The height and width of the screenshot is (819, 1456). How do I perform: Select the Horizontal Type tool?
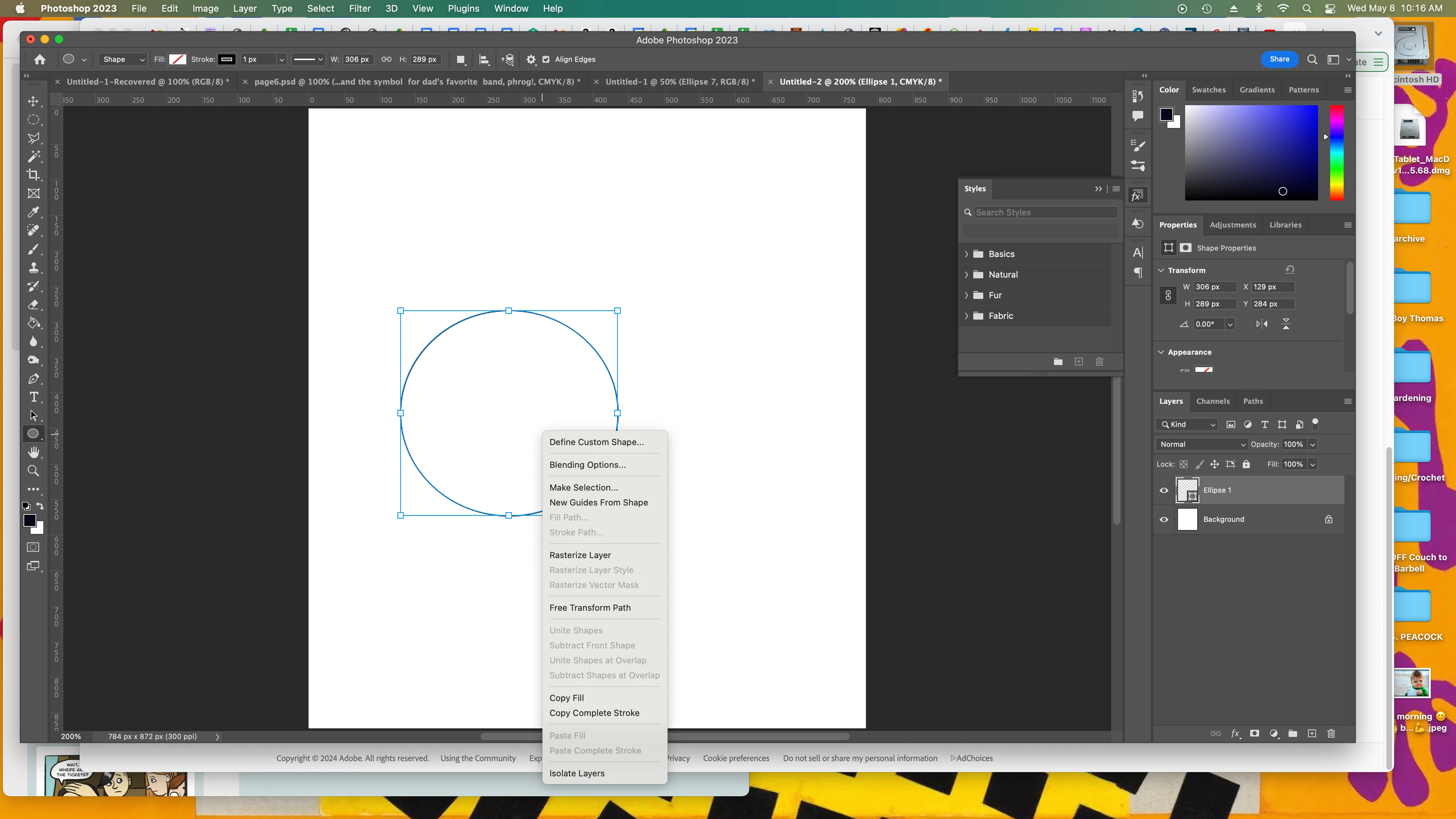[33, 397]
